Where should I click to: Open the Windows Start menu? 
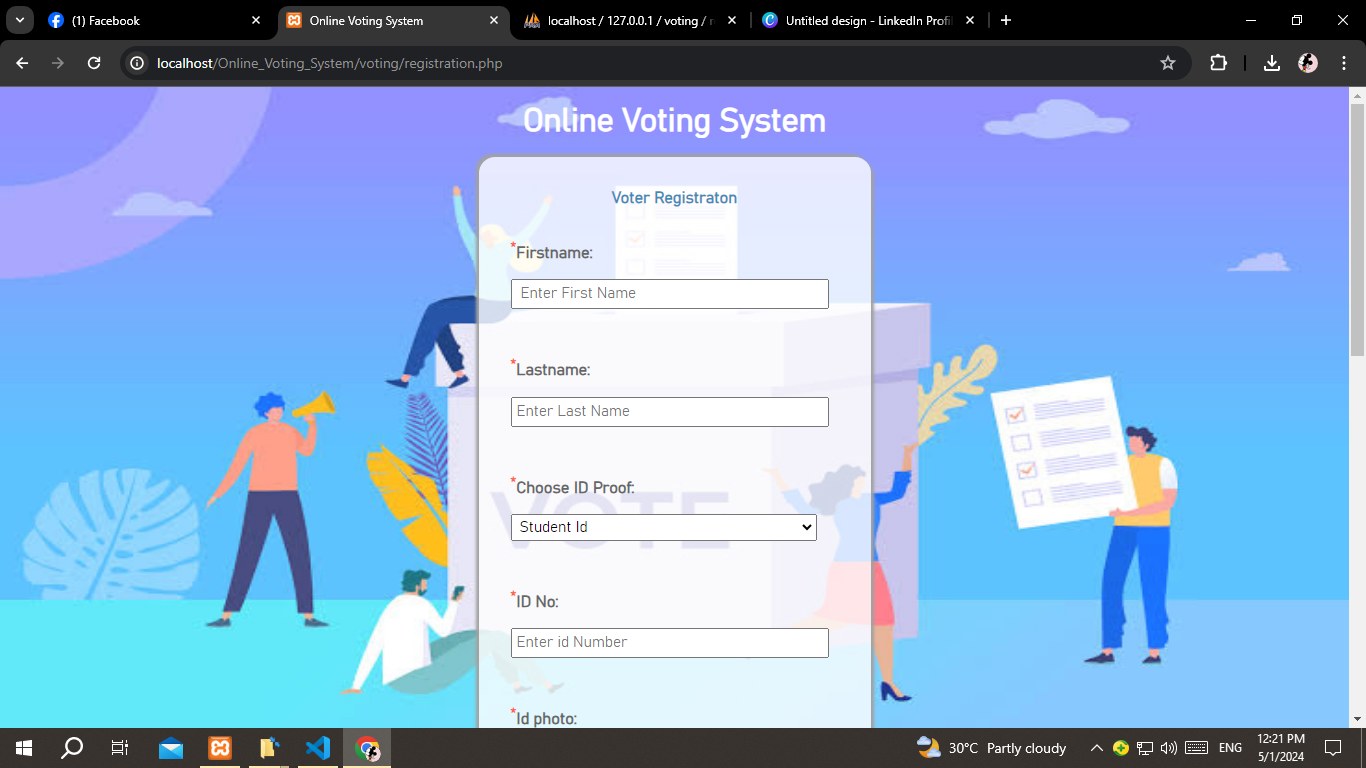click(21, 747)
